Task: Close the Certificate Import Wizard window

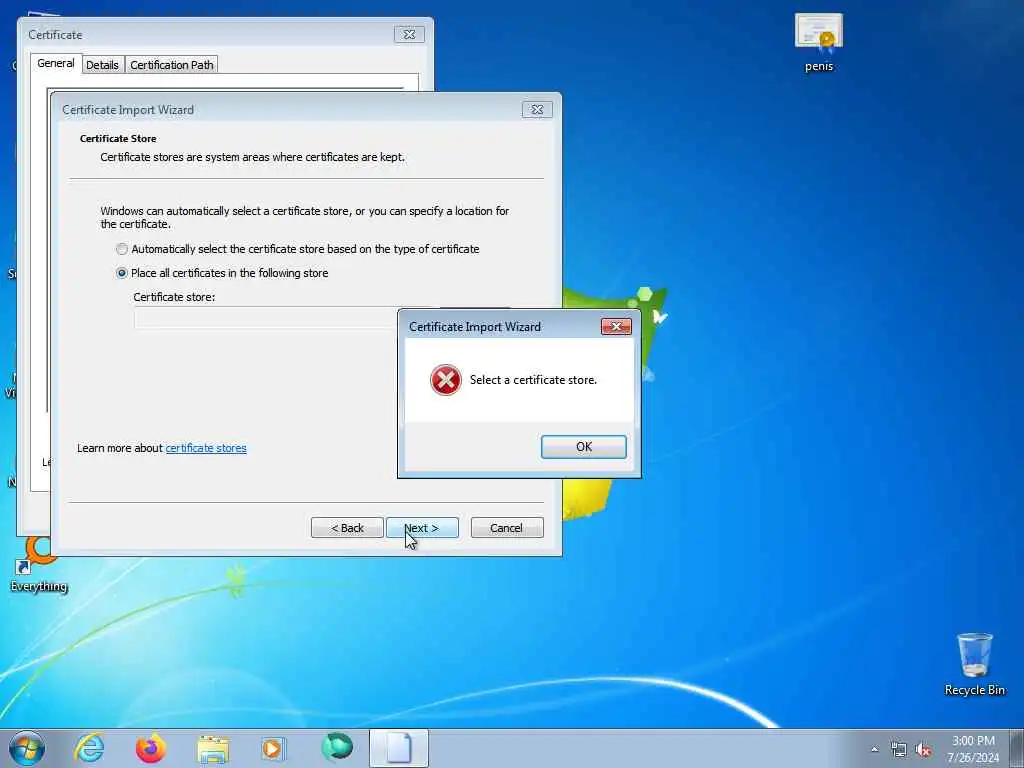Action: [537, 110]
